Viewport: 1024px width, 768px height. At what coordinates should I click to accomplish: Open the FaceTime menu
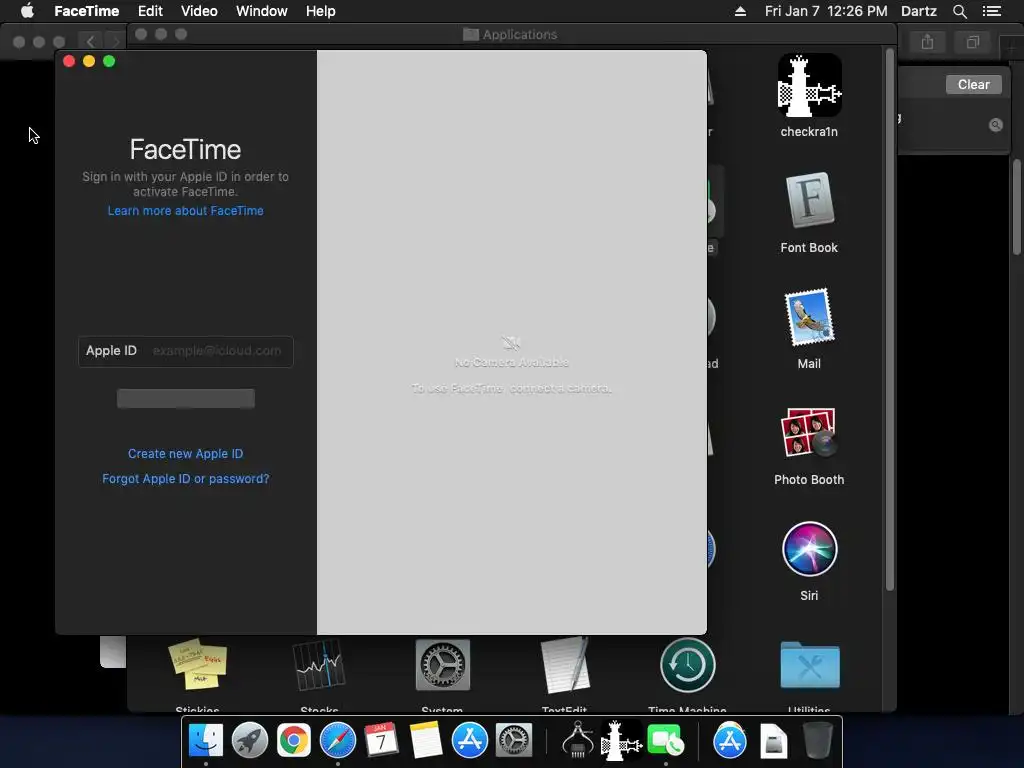tap(86, 11)
